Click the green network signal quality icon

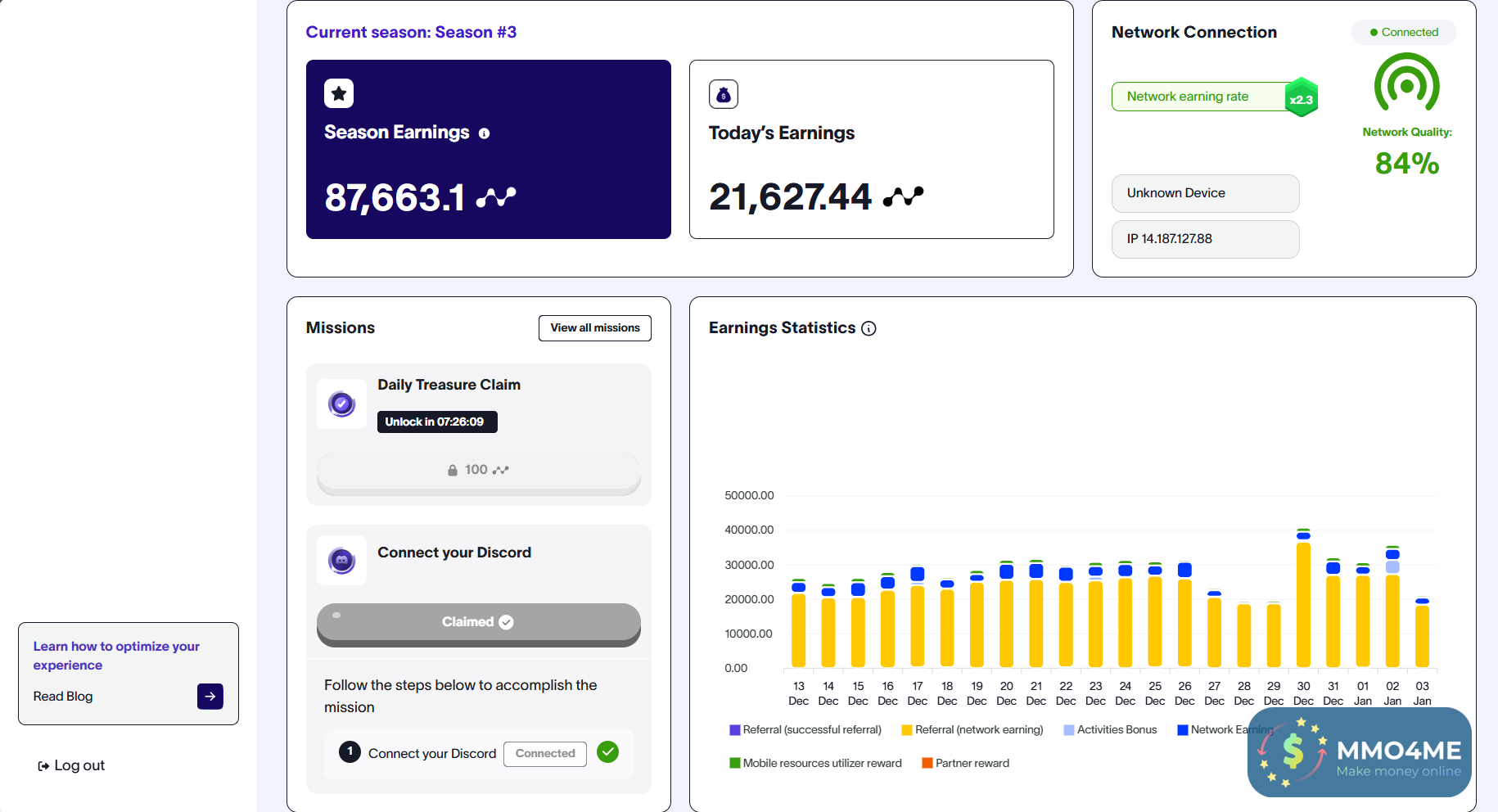pos(1406,83)
